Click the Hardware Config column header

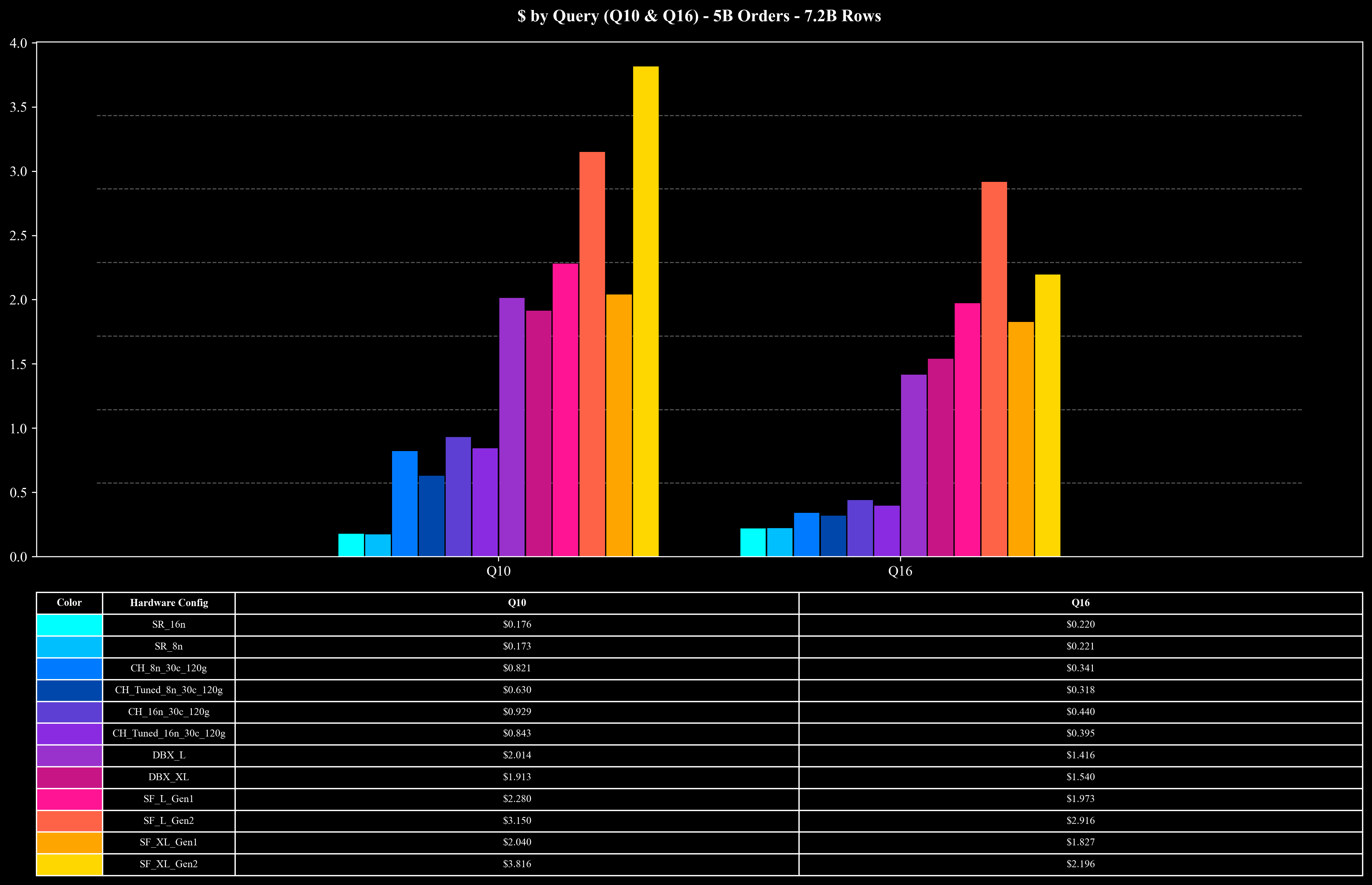(x=169, y=603)
